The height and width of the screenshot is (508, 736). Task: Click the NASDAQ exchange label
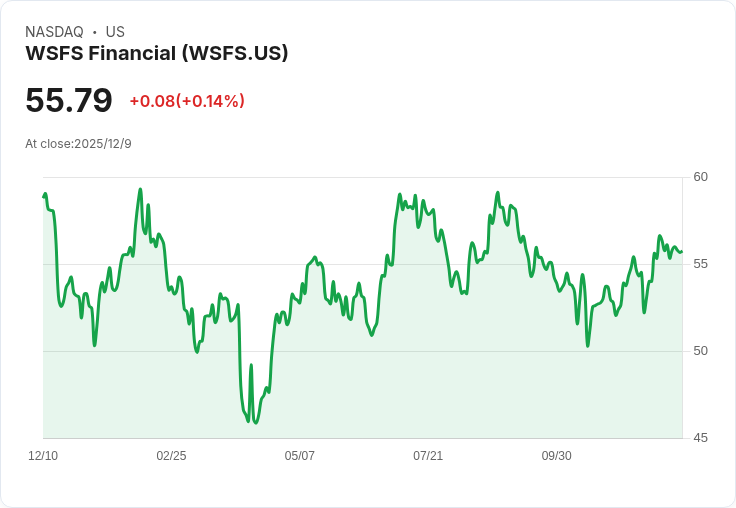coord(54,32)
